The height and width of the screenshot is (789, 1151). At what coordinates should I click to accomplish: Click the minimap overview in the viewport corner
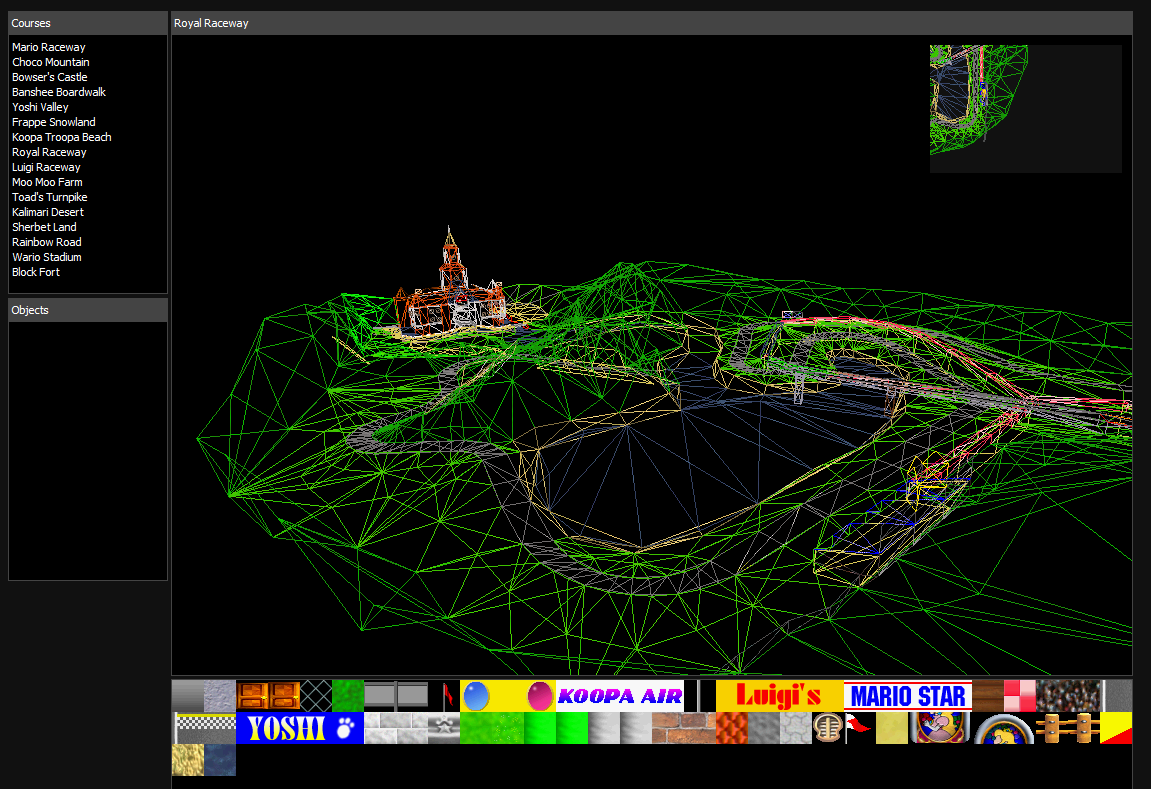1025,109
